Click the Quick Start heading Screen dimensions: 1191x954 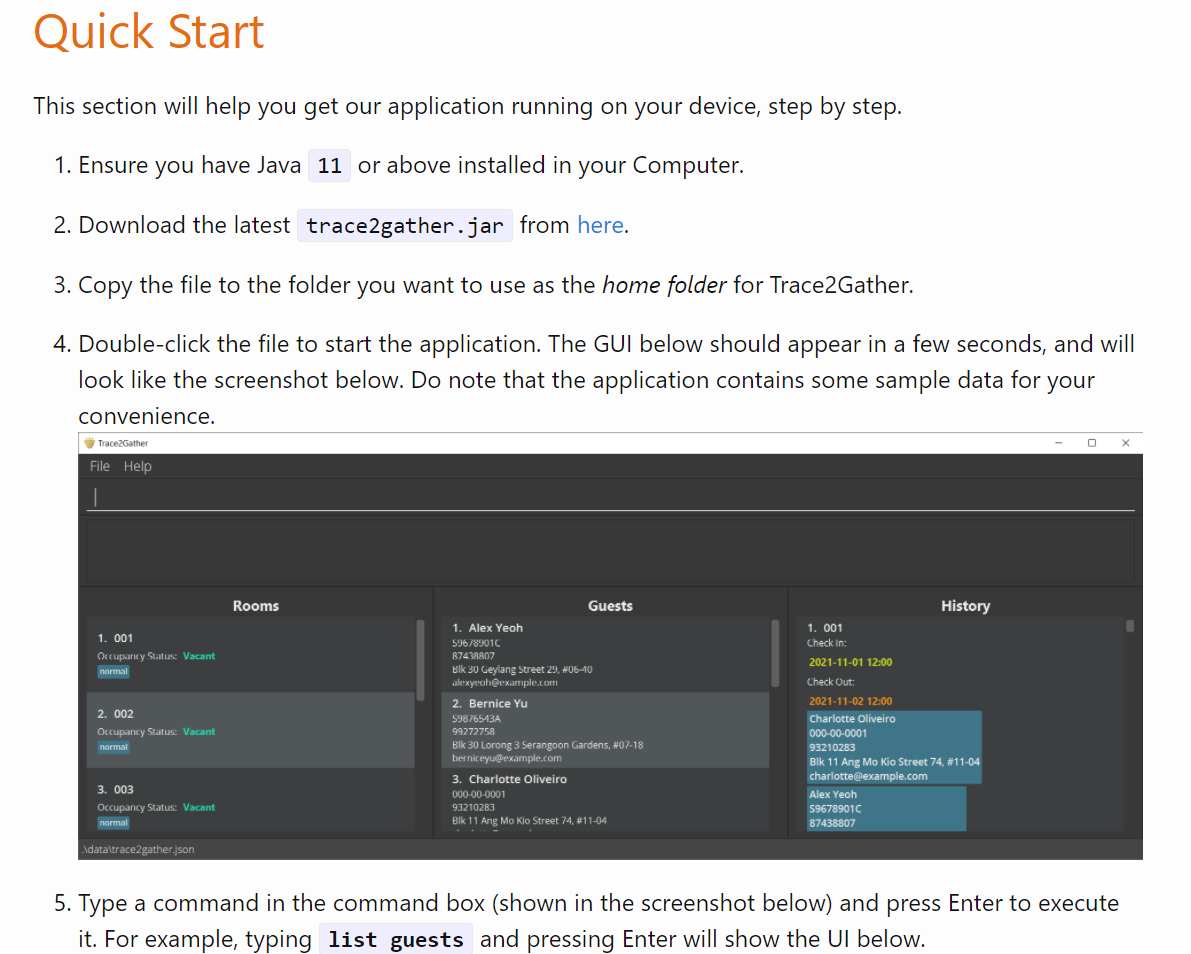pyautogui.click(x=149, y=32)
